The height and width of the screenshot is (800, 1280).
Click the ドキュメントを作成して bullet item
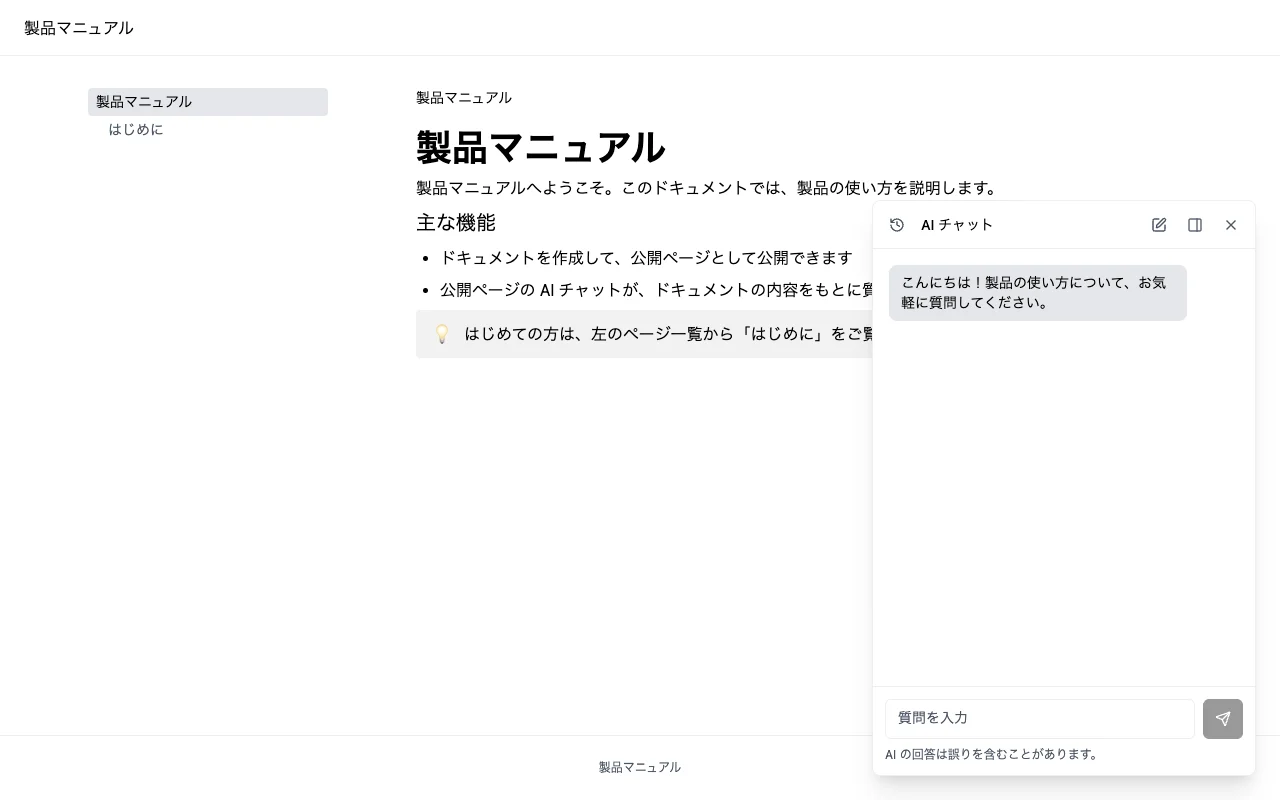pyautogui.click(x=646, y=258)
